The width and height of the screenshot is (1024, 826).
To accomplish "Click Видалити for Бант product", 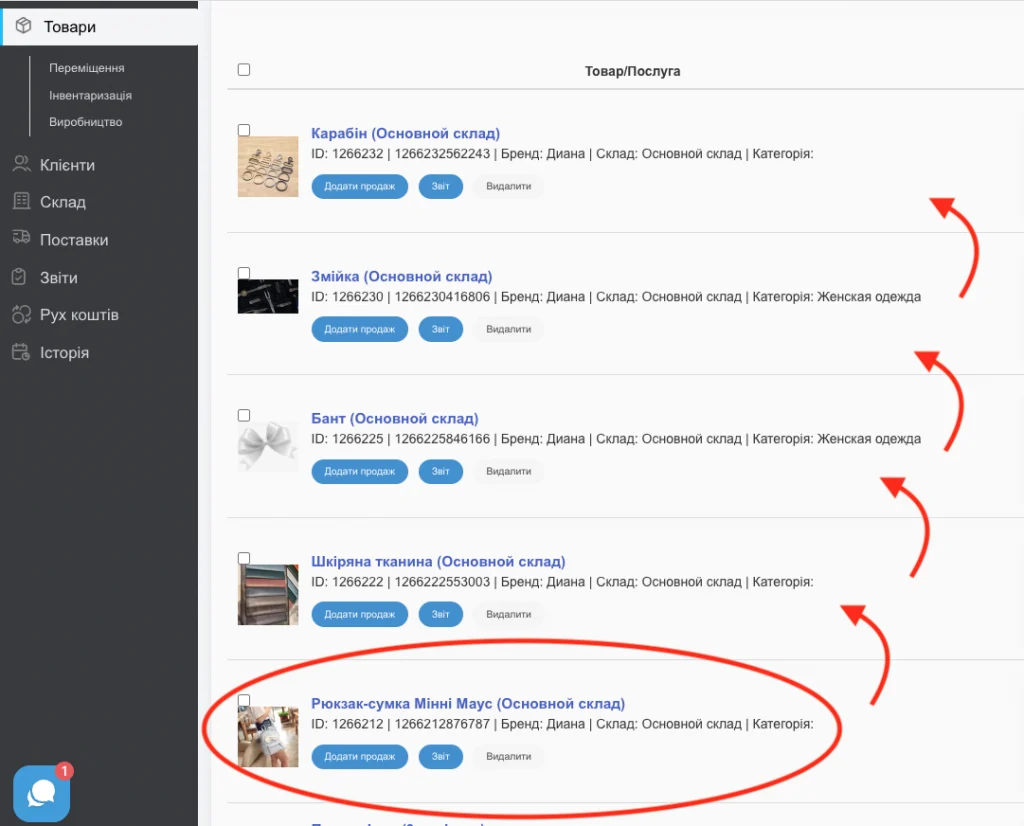I will click(x=509, y=471).
